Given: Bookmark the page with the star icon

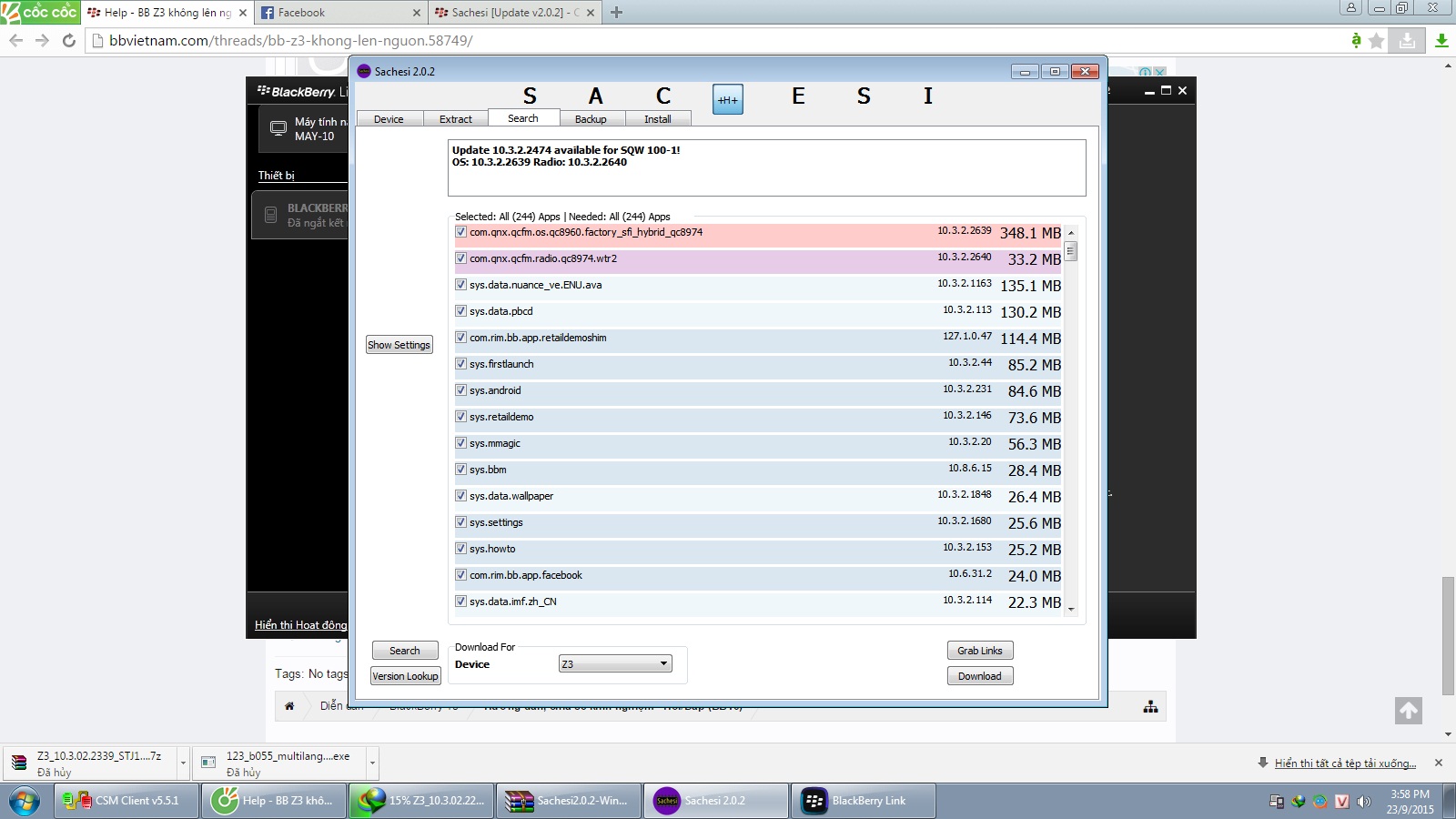Looking at the screenshot, I should [1377, 40].
